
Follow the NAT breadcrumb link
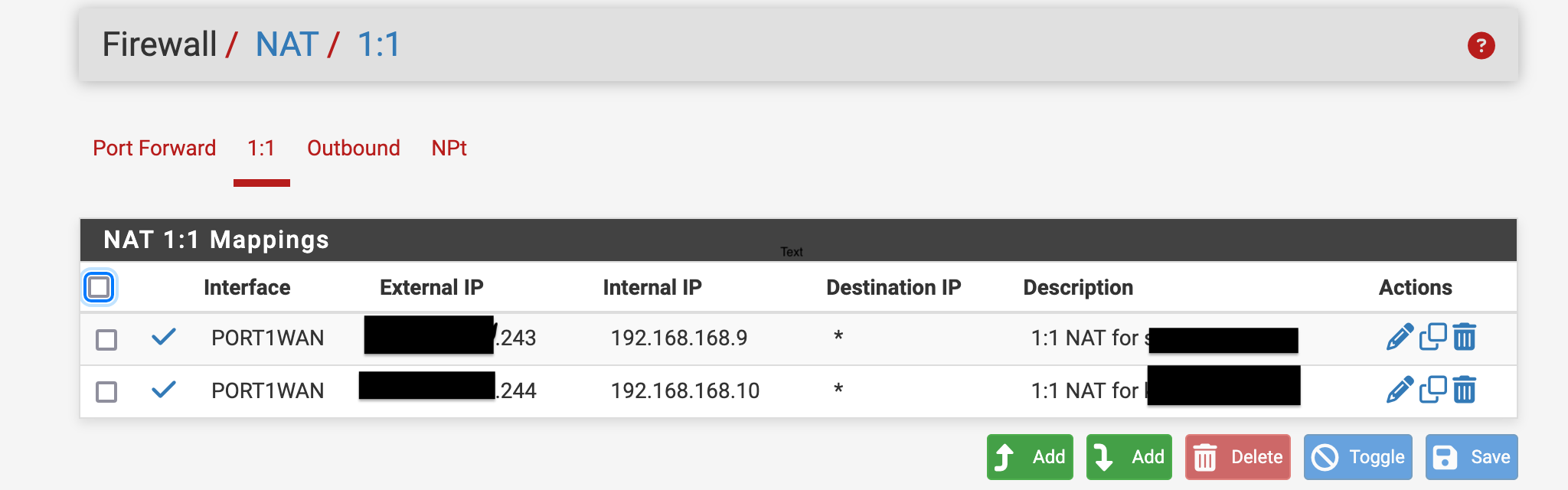[287, 44]
